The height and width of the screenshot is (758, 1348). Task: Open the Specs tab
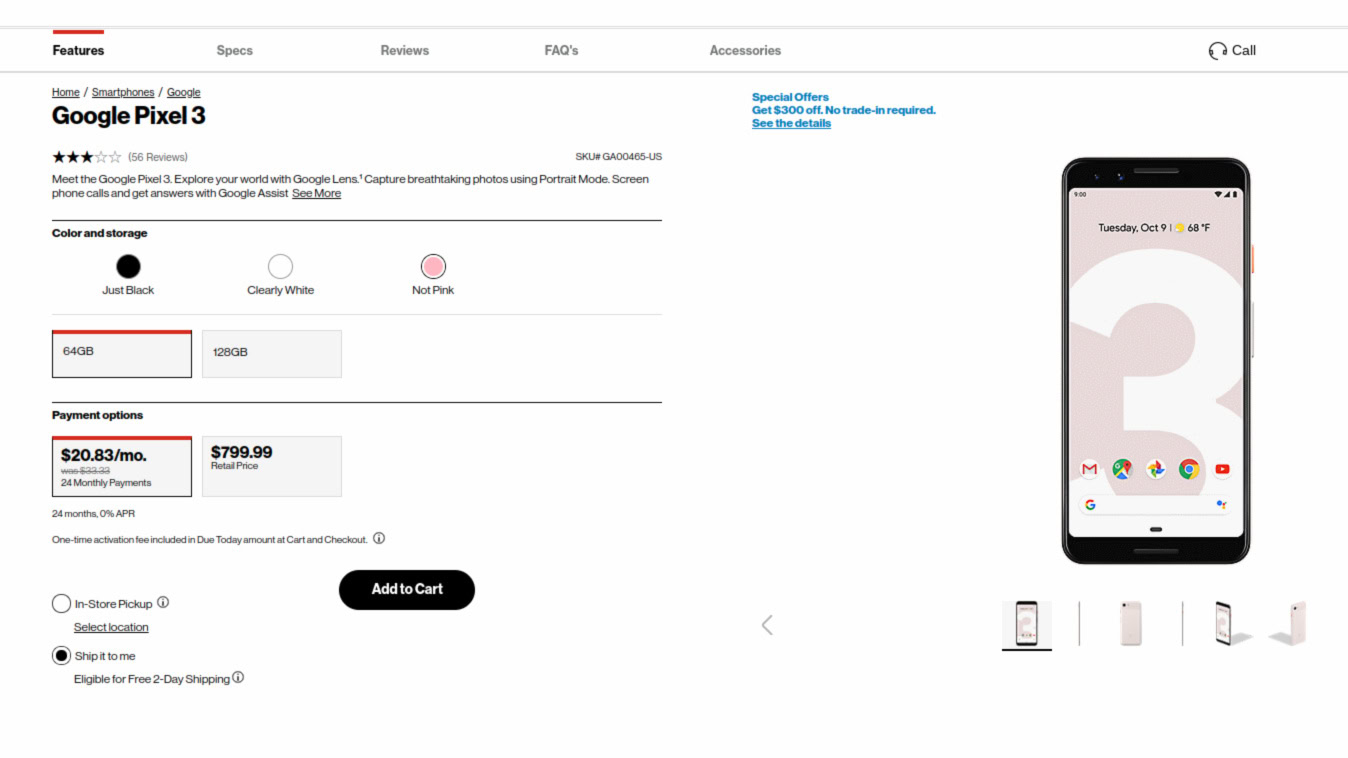point(235,50)
